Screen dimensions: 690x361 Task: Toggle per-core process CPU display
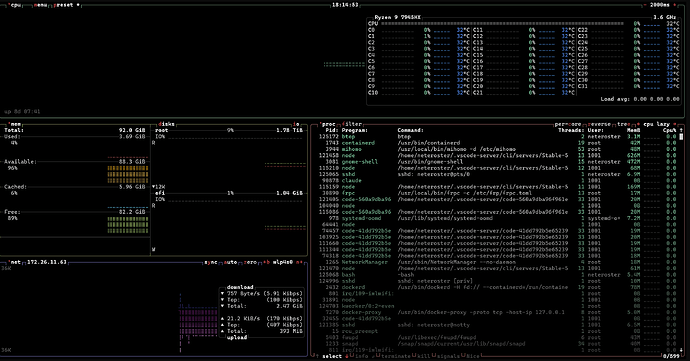coord(568,124)
